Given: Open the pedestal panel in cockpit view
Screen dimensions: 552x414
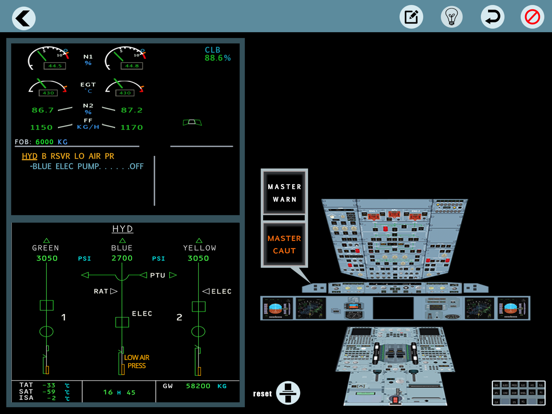Looking at the screenshot, I should (395, 366).
